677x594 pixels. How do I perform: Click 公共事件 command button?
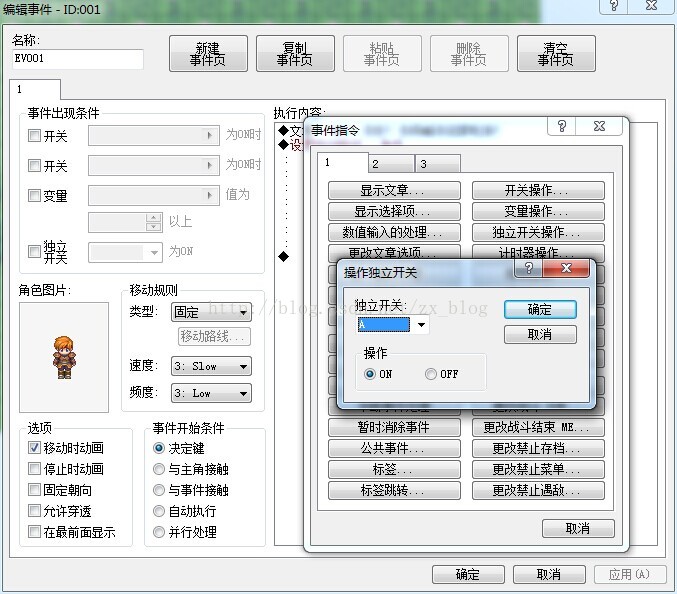coord(394,449)
